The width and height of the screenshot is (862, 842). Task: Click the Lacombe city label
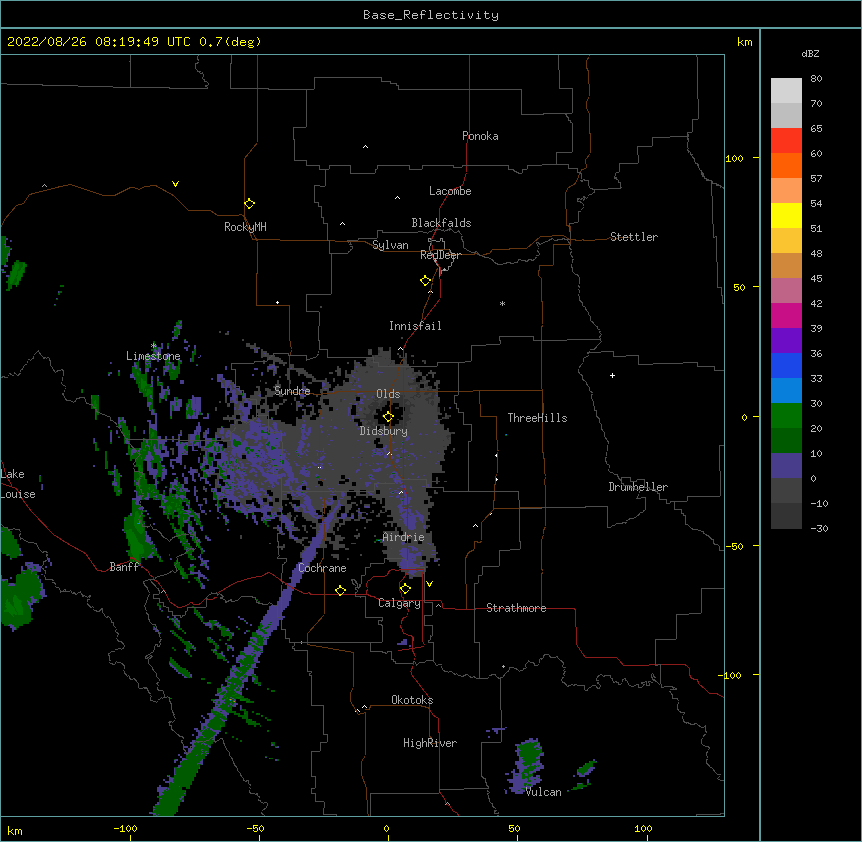tap(450, 191)
